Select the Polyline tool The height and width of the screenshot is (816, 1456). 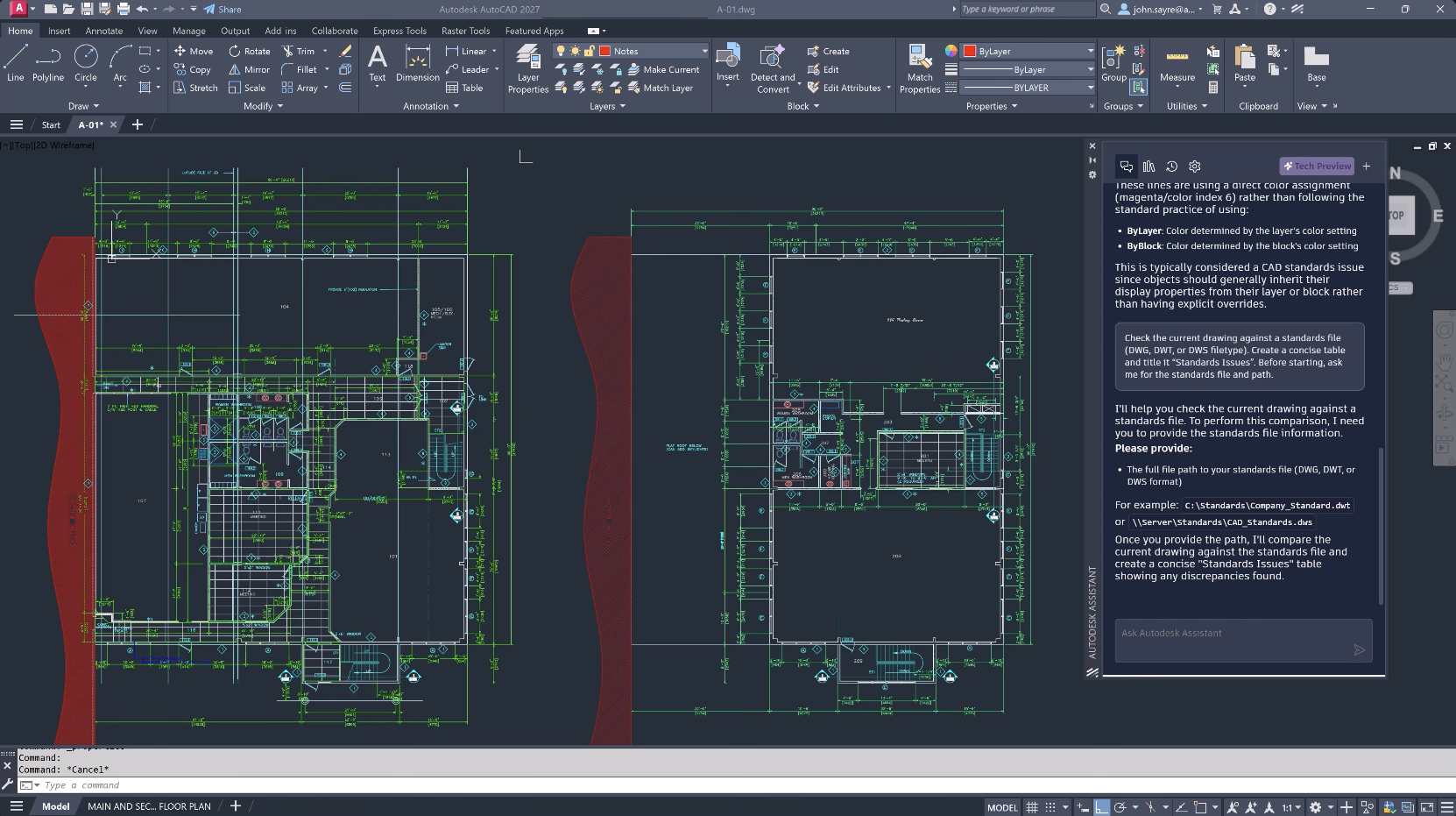point(48,63)
